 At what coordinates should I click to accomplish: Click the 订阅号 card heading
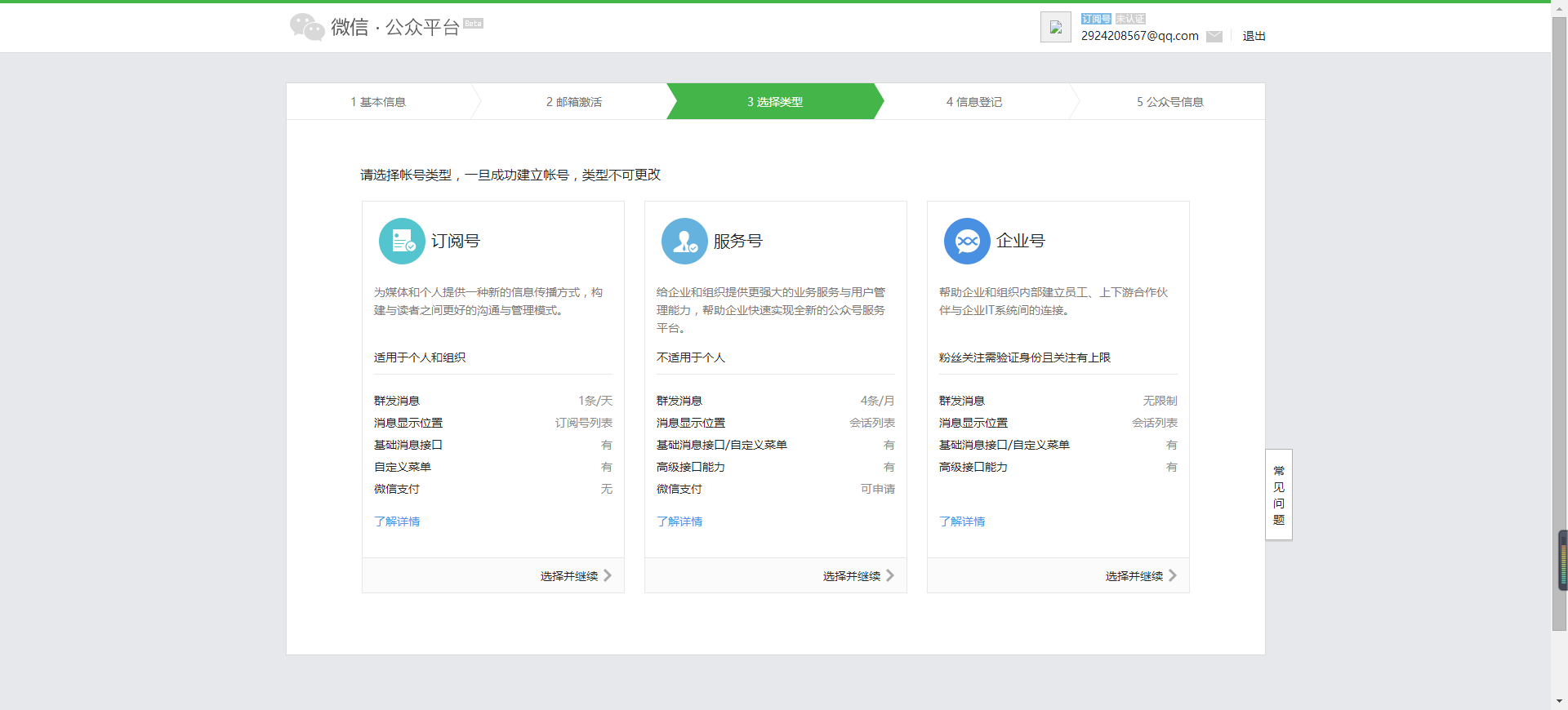[x=456, y=241]
